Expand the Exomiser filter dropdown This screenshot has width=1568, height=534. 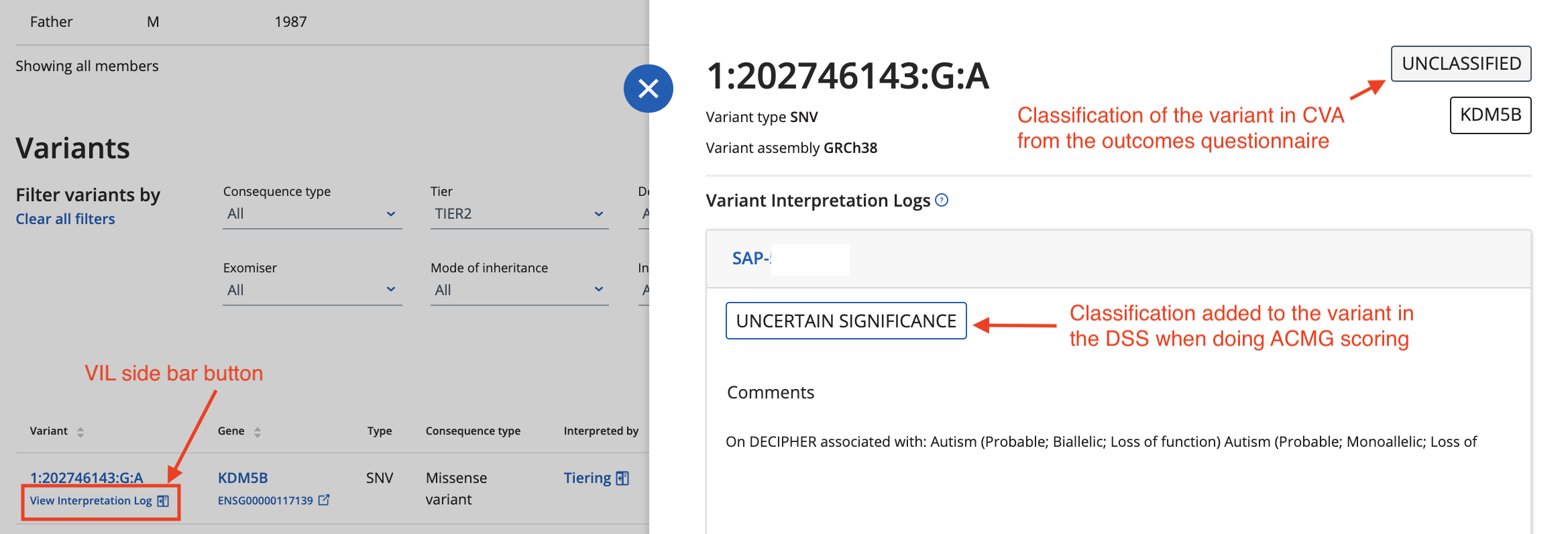313,290
